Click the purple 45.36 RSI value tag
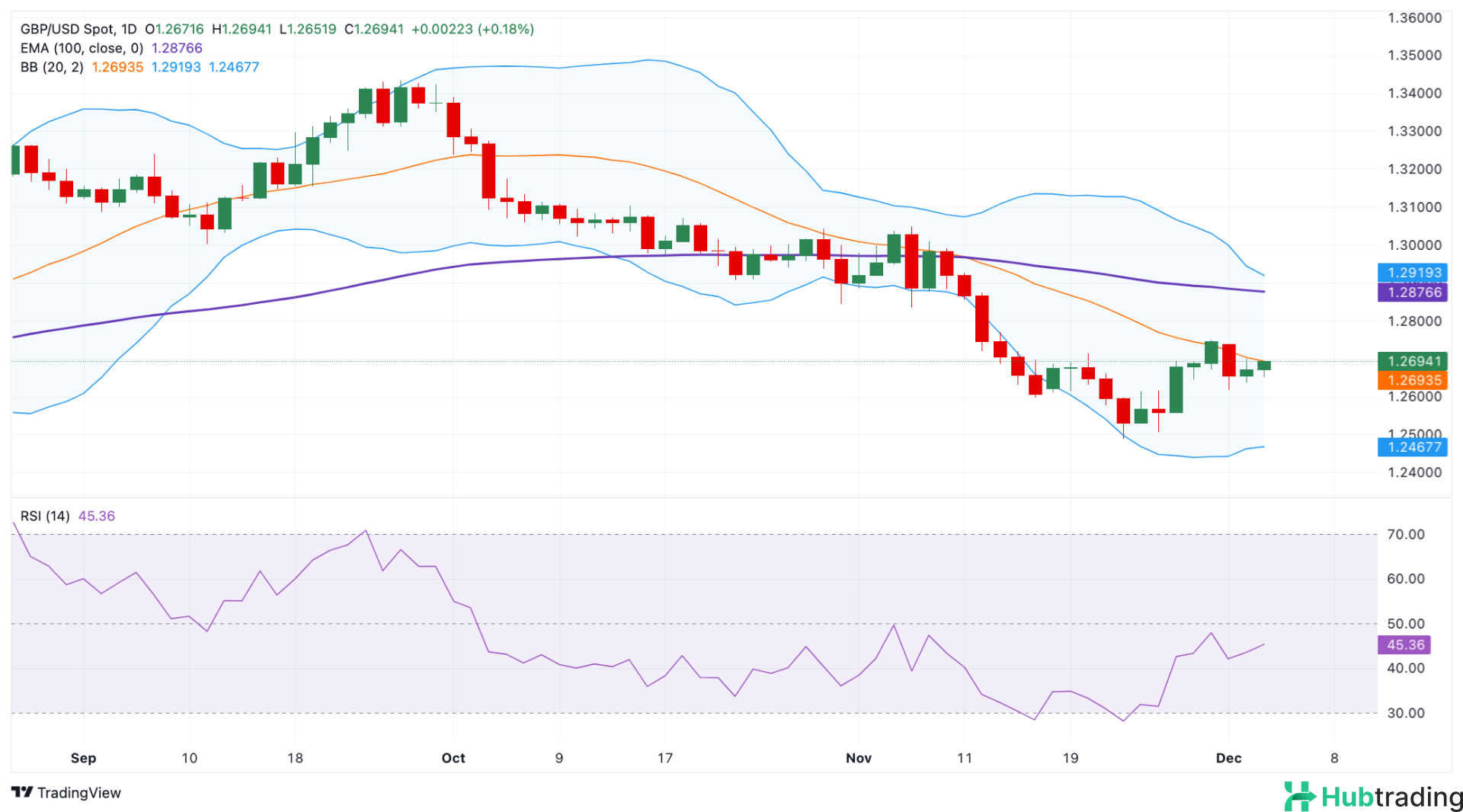 tap(1404, 645)
